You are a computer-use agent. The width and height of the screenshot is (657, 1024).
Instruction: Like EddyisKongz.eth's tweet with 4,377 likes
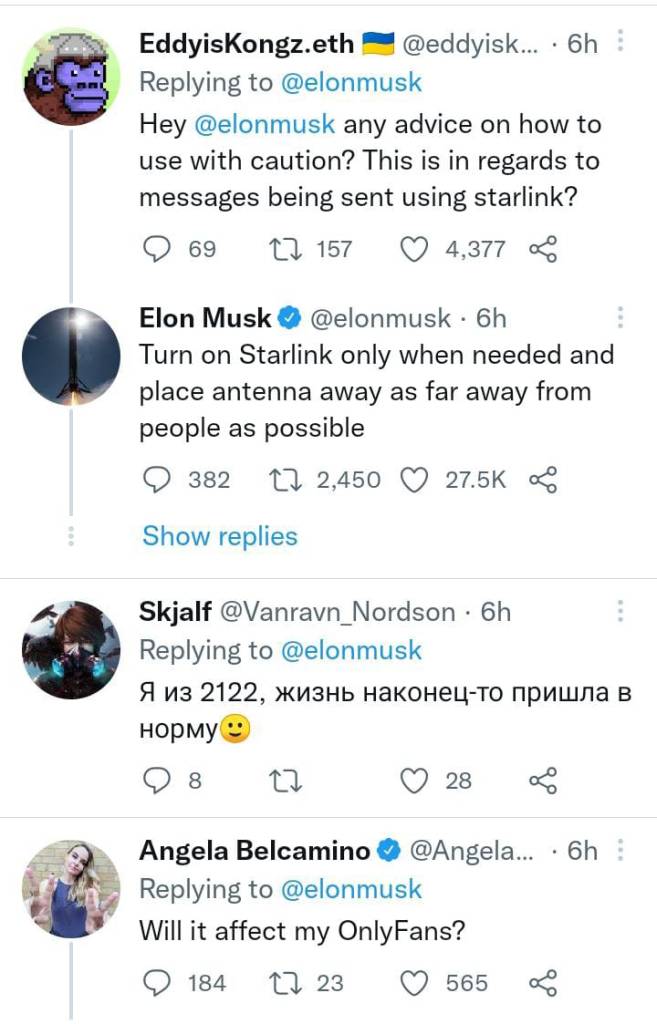pyautogui.click(x=414, y=249)
